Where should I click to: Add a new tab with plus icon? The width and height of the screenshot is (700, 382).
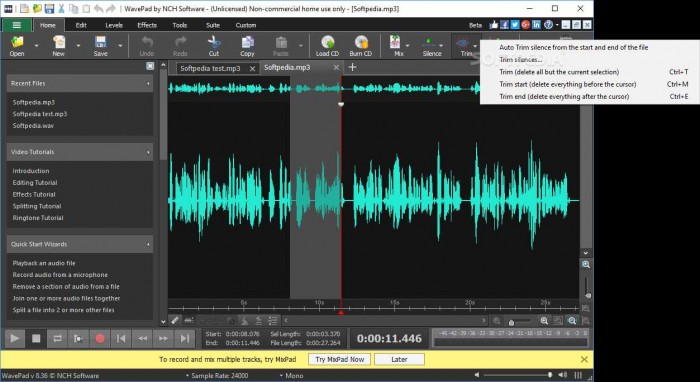[352, 67]
